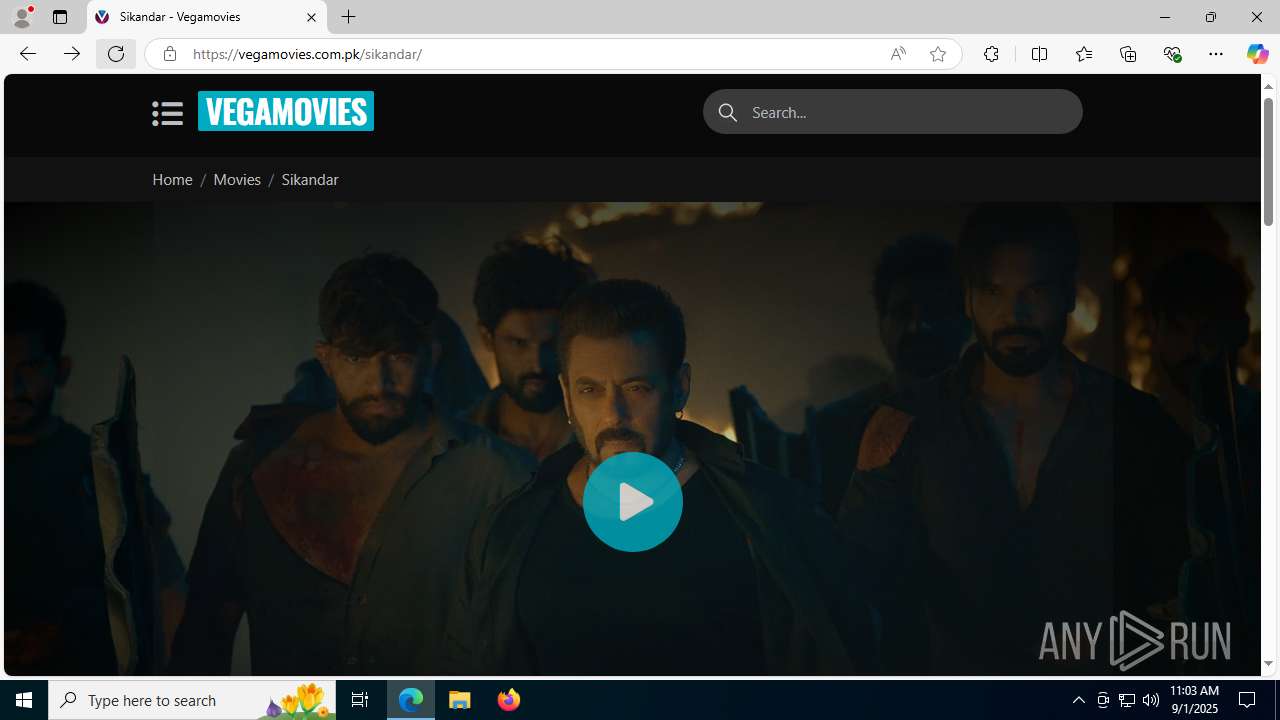Add this page to favorites
The height and width of the screenshot is (720, 1280).
(937, 54)
